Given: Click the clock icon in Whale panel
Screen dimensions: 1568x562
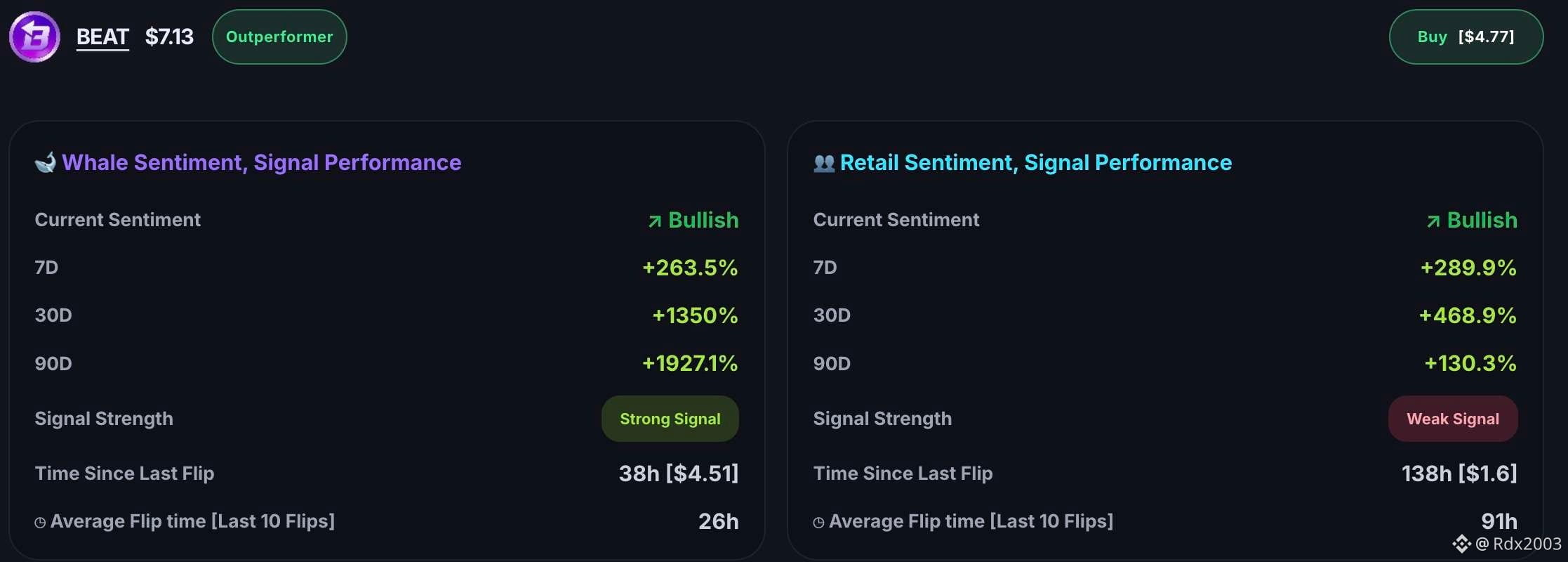Looking at the screenshot, I should 40,522.
